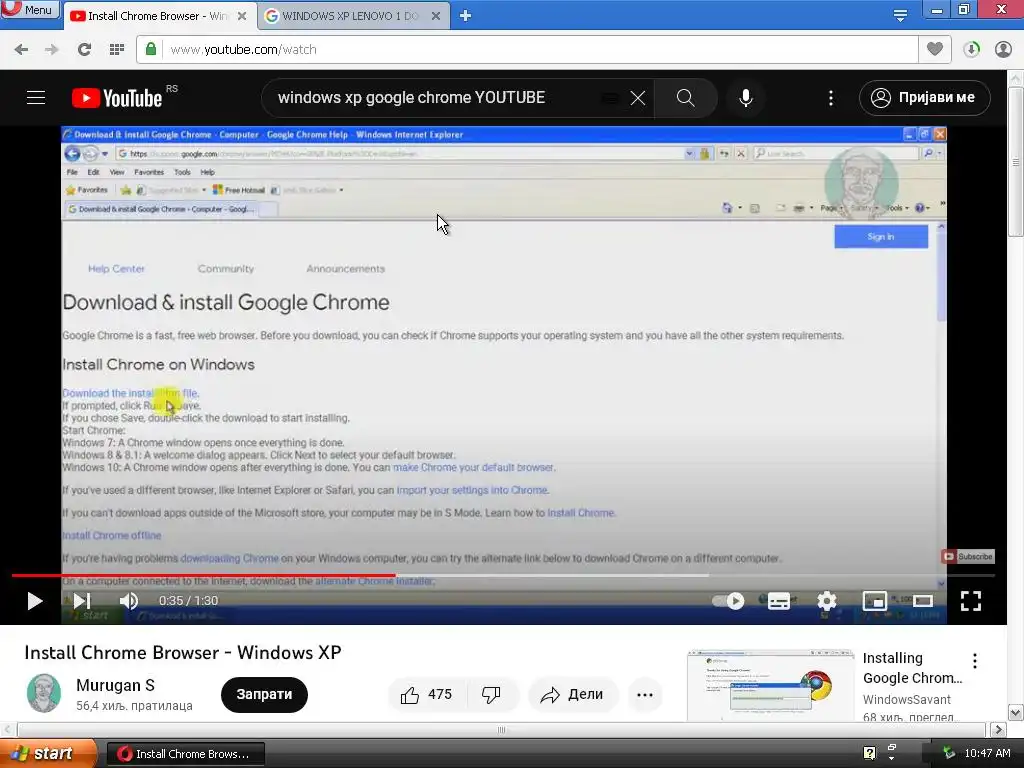
Task: Open the Windows XP start button
Action: 47,753
